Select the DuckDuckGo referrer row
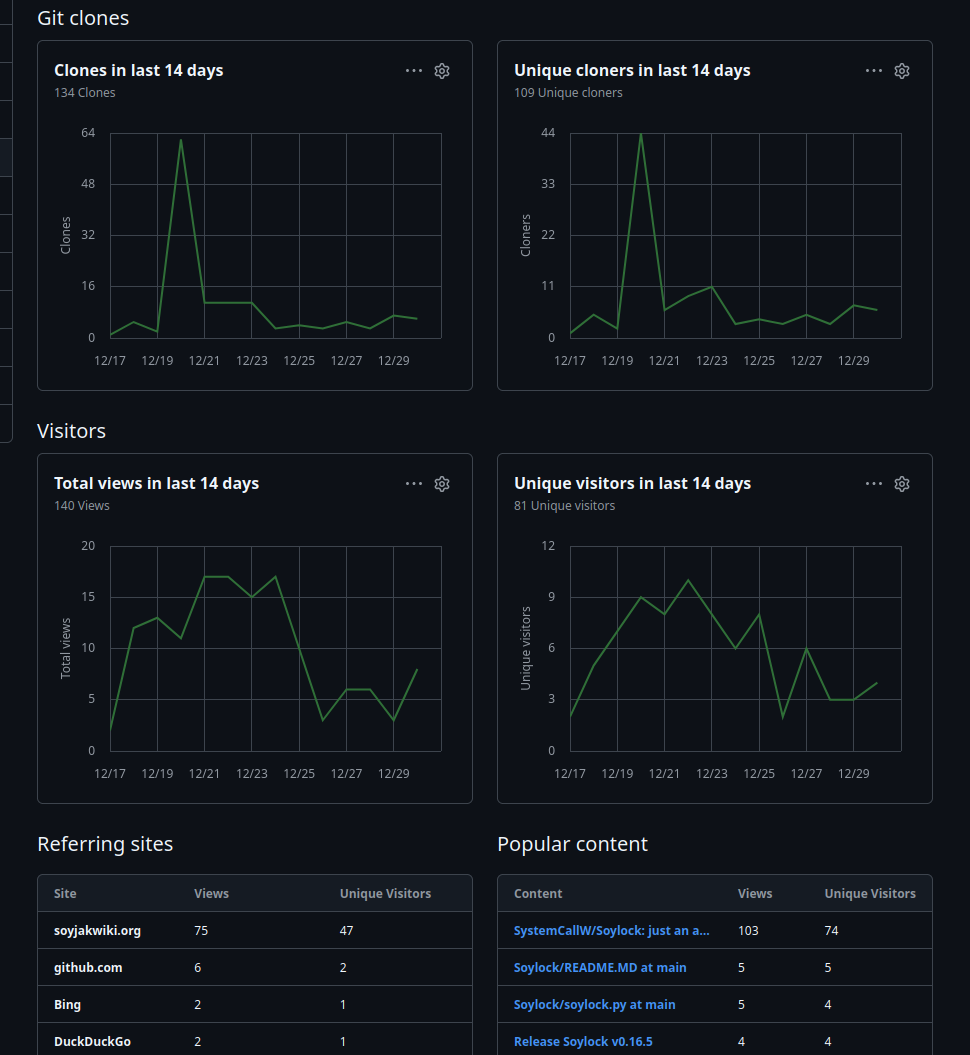The height and width of the screenshot is (1055, 970). pos(92,1041)
